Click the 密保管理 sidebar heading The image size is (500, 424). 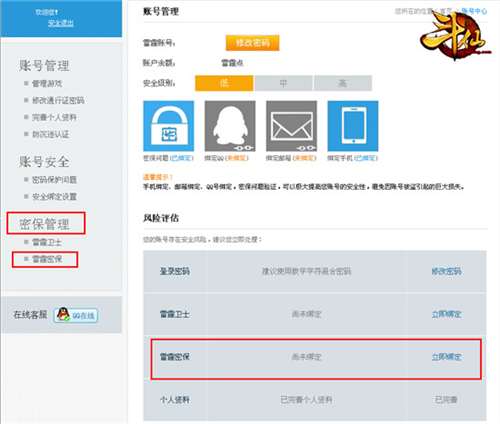44,224
